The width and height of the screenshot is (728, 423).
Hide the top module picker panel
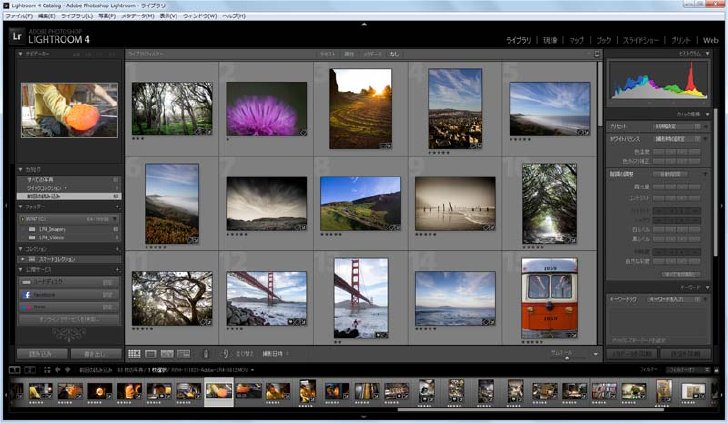(364, 24)
